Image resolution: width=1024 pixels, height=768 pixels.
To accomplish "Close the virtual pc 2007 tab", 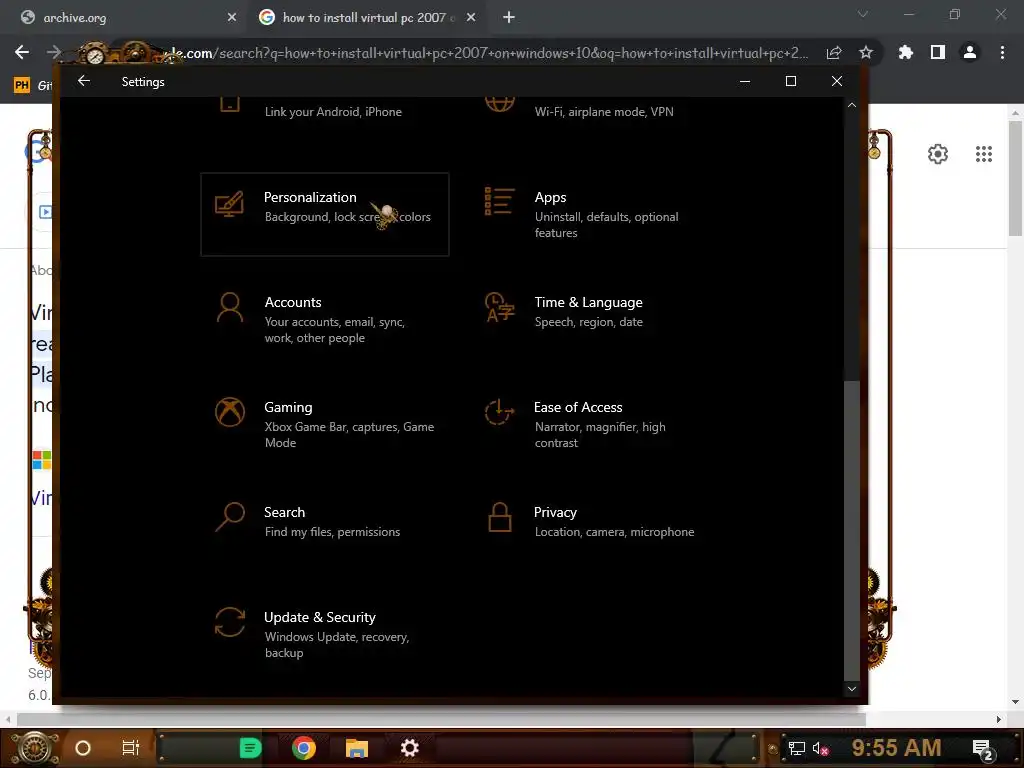I will click(471, 18).
